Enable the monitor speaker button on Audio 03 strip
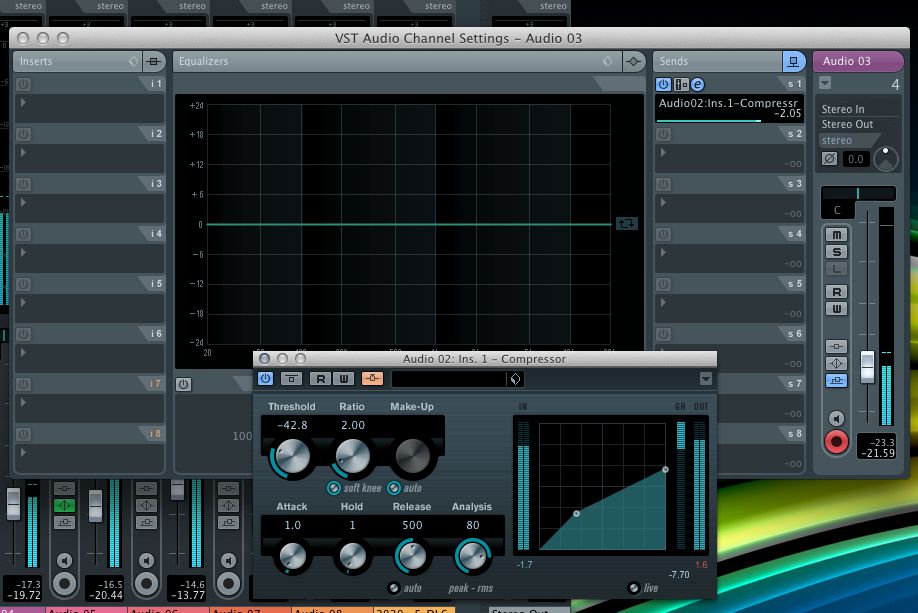 (836, 418)
